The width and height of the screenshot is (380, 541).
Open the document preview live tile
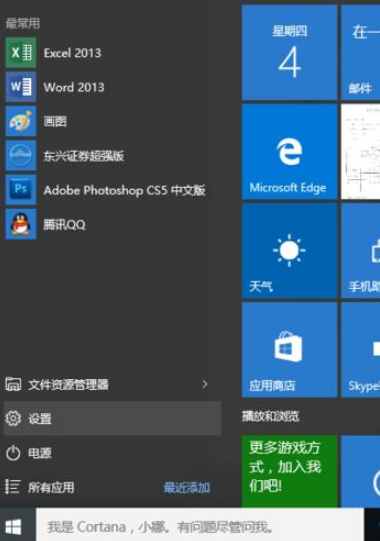360,151
